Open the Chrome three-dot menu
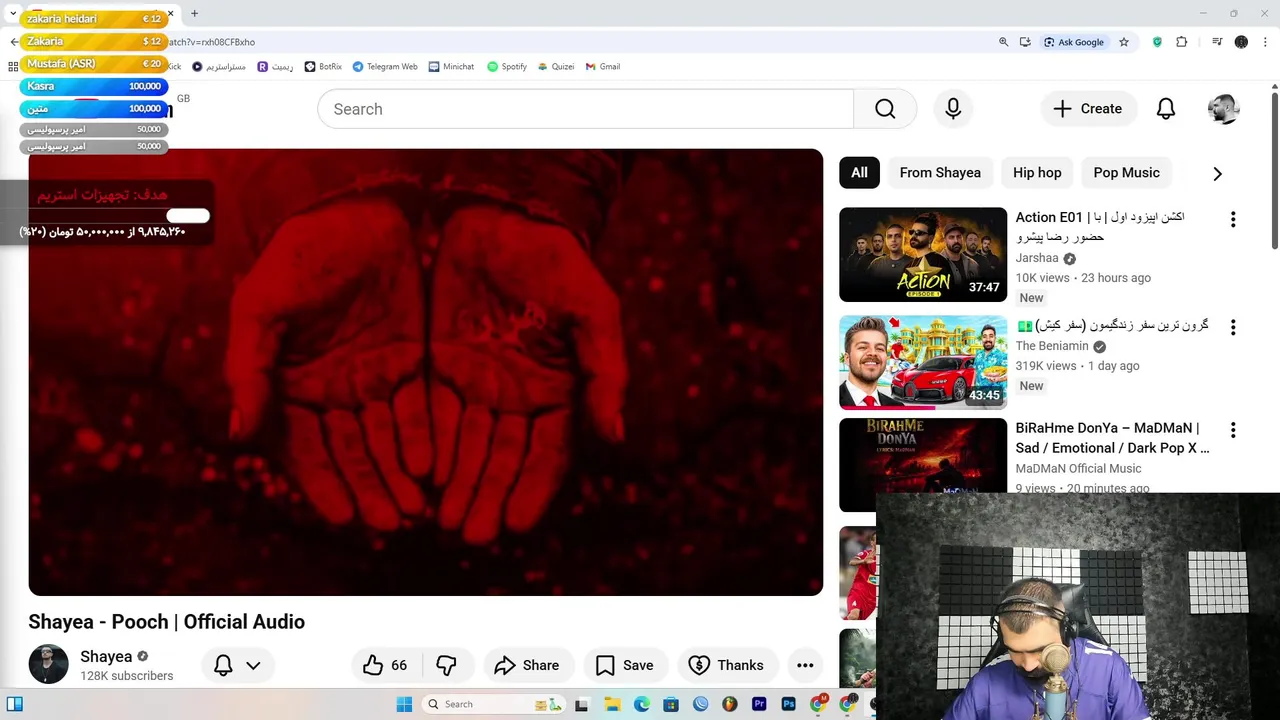Screen dimensions: 1280x720 tap(1266, 42)
